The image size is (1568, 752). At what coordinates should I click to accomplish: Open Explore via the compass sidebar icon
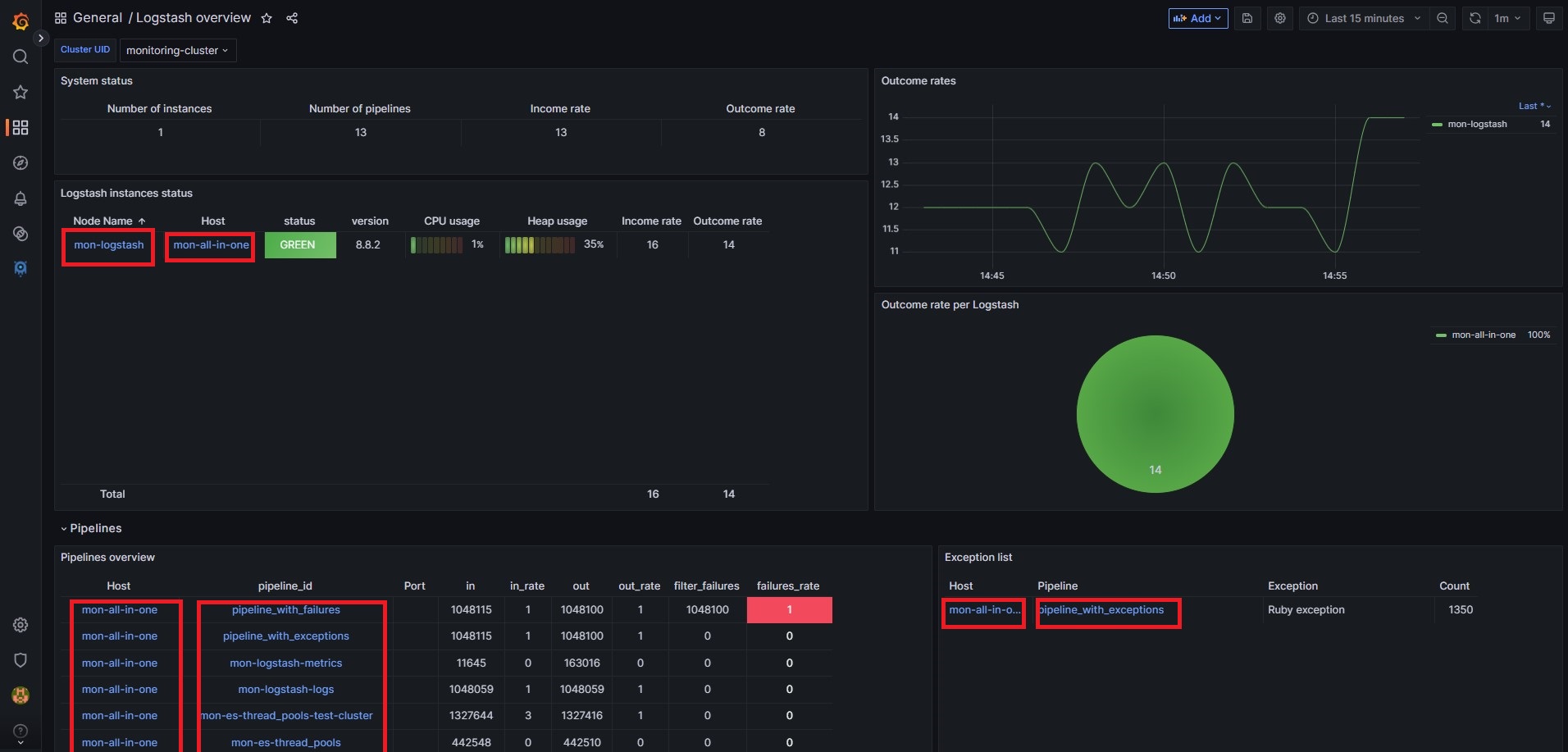pyautogui.click(x=21, y=163)
